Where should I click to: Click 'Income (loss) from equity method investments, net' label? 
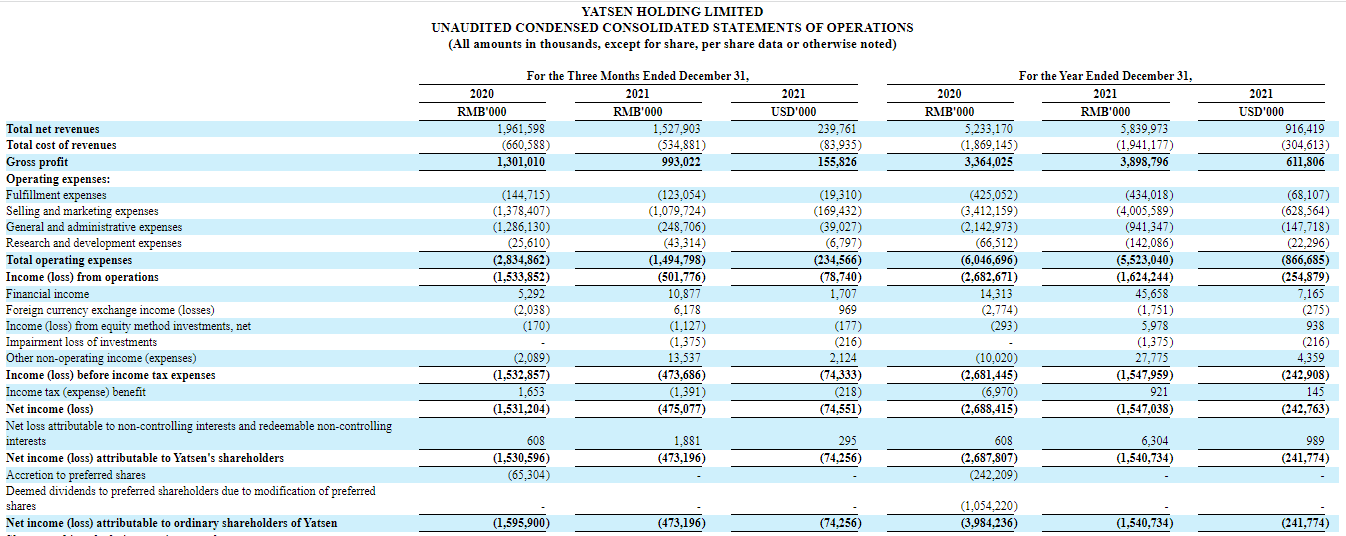(x=128, y=326)
